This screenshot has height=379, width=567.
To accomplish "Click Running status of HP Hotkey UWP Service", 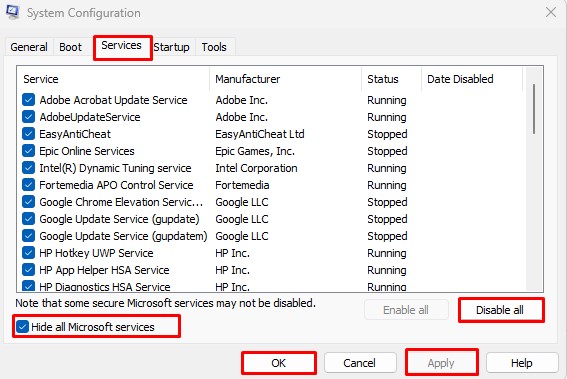I will (x=387, y=253).
